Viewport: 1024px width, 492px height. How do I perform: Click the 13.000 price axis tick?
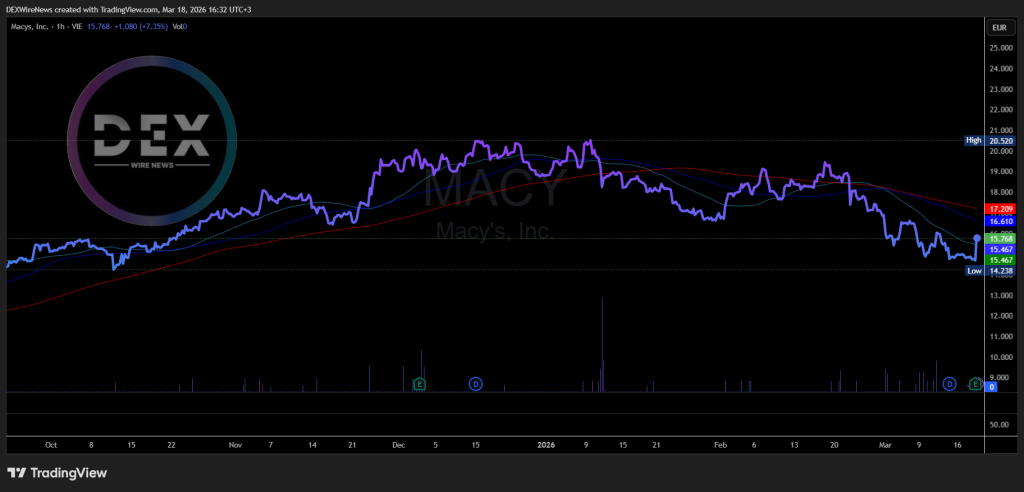coord(1000,295)
